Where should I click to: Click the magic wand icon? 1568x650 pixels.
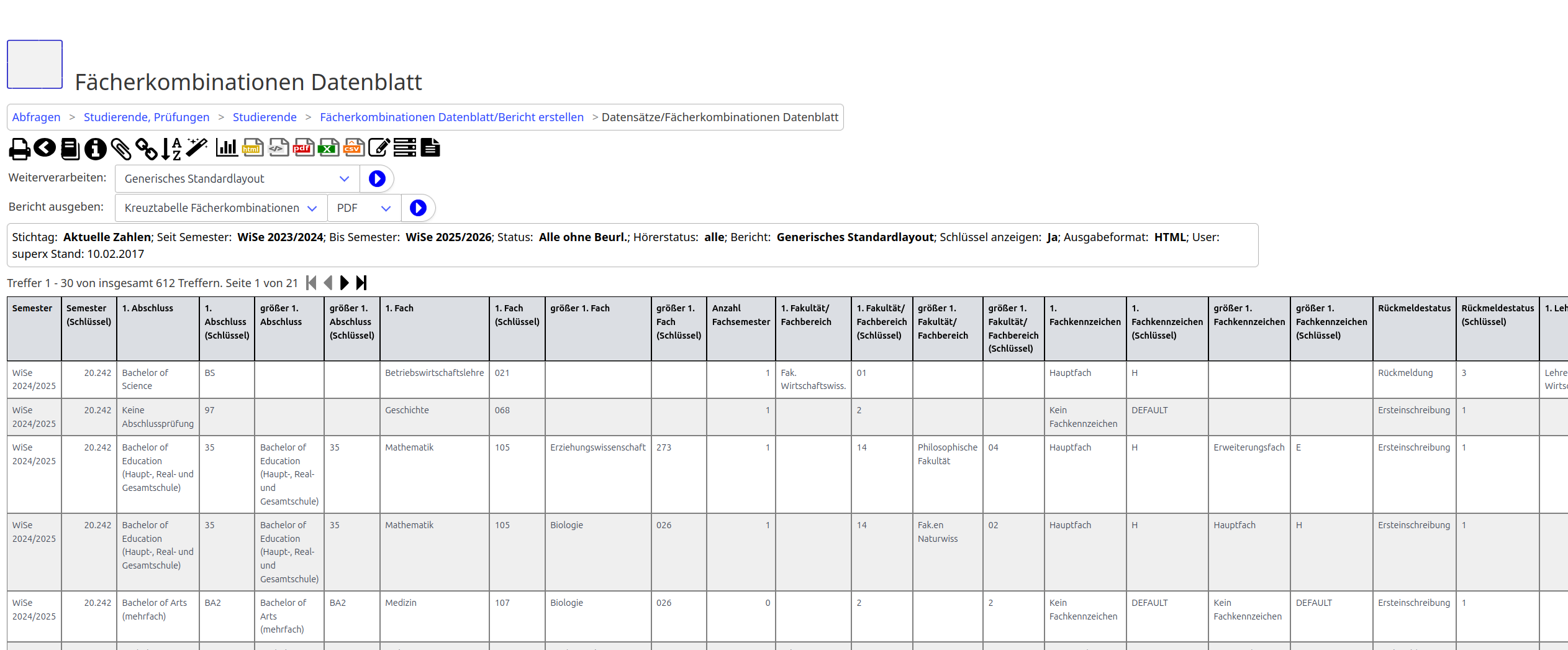point(197,148)
